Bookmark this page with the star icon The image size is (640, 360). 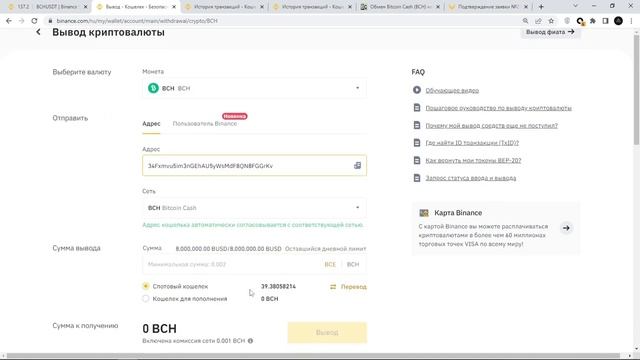coord(551,21)
